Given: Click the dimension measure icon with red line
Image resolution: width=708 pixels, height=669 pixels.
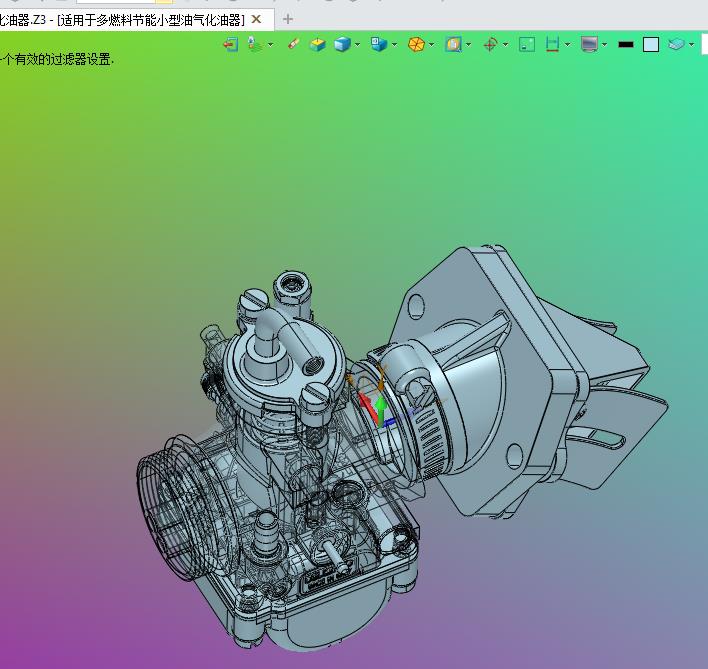Looking at the screenshot, I should [552, 44].
